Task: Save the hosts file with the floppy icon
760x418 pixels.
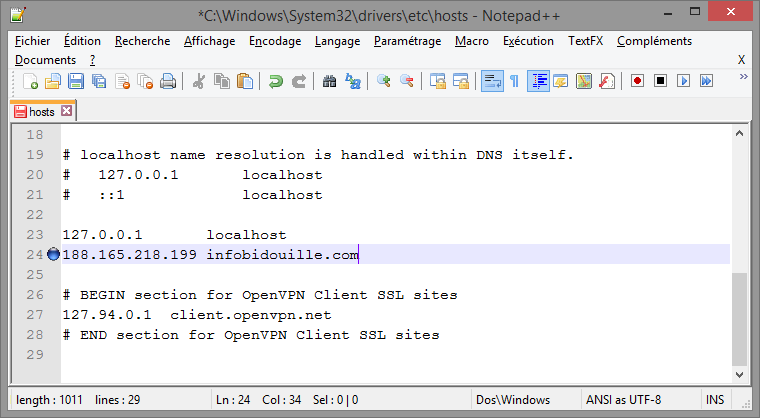Action: point(76,81)
